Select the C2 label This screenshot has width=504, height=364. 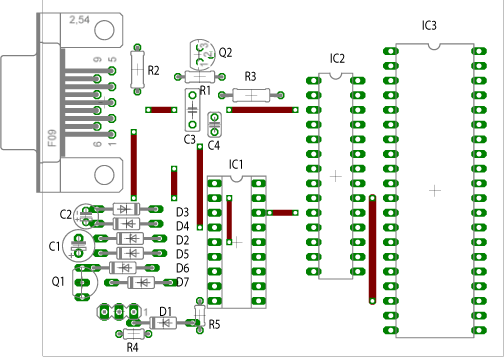pos(66,214)
